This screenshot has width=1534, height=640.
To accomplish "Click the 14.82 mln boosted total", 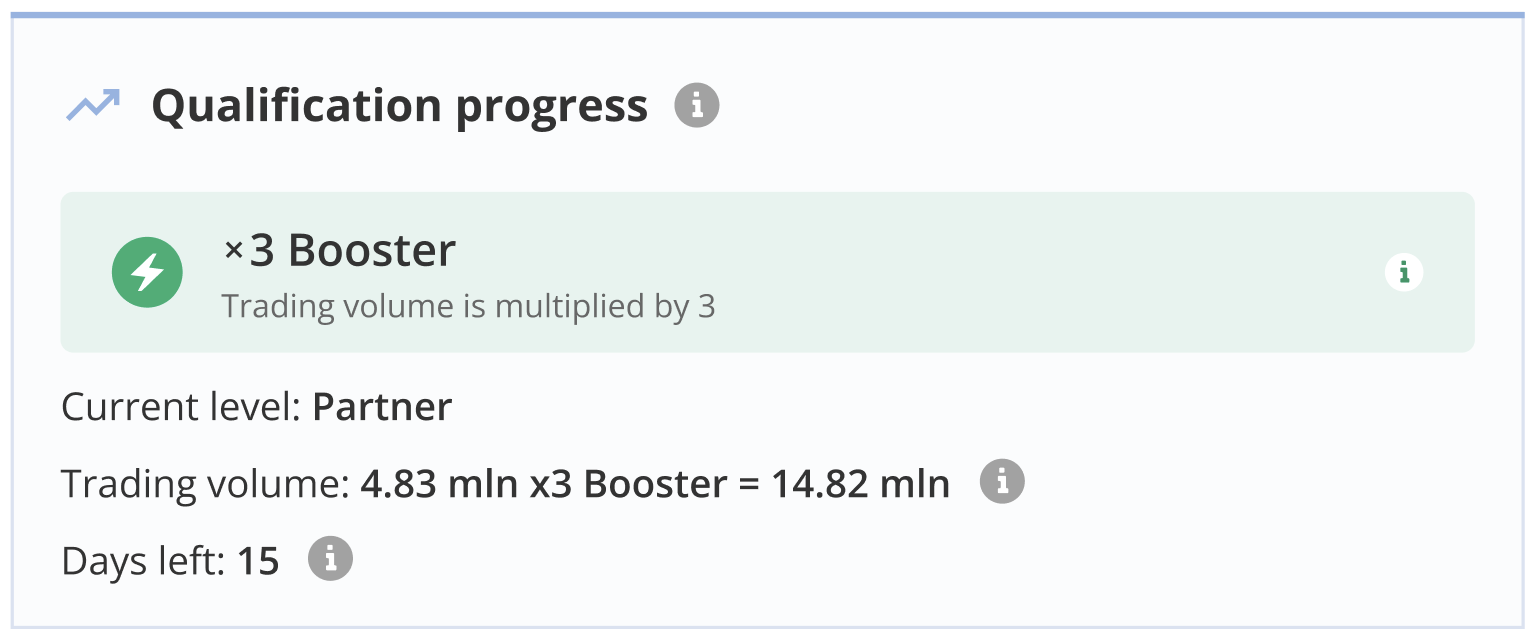I will pyautogui.click(x=860, y=484).
